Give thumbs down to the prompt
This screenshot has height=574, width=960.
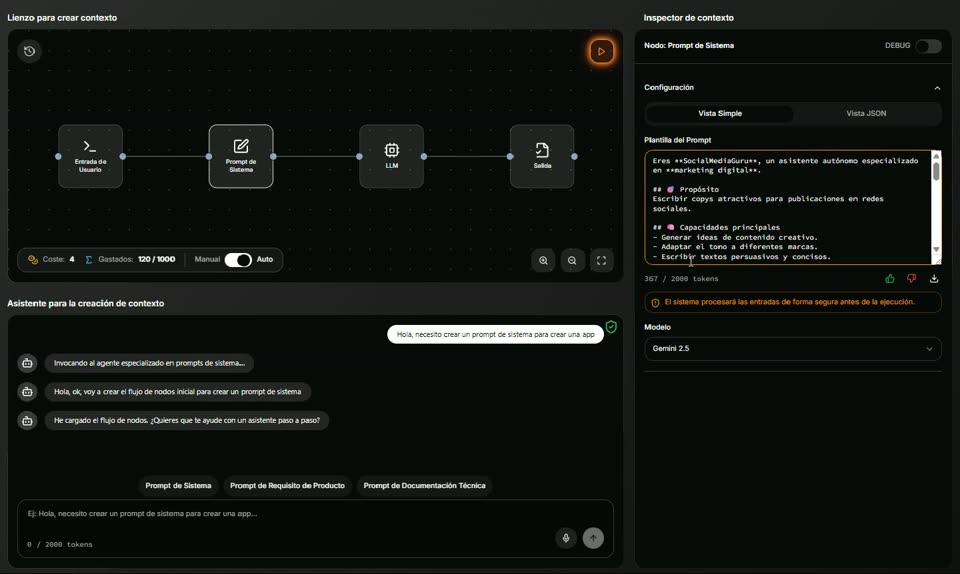click(x=912, y=279)
